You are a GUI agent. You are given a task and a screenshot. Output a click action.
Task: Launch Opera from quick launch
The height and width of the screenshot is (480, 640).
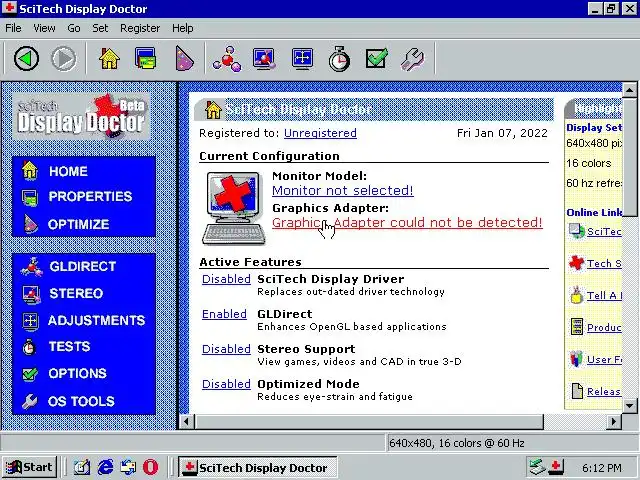(x=150, y=467)
